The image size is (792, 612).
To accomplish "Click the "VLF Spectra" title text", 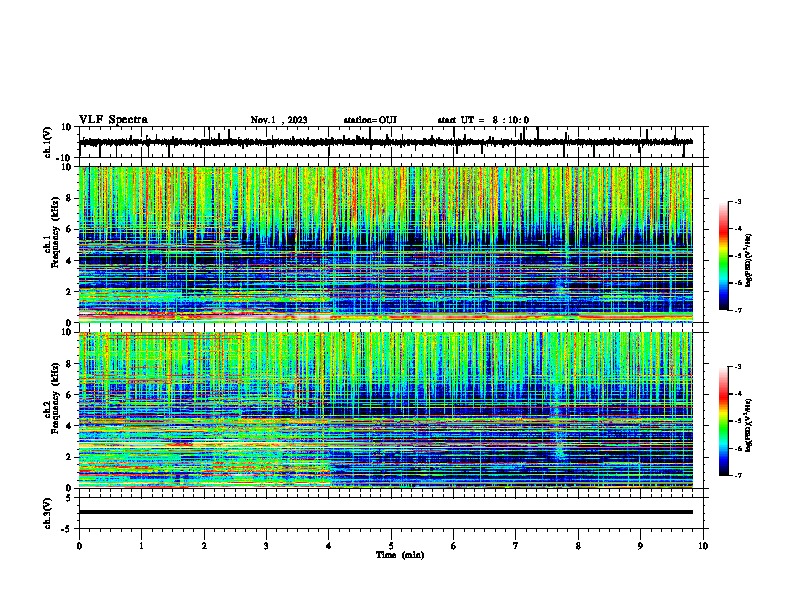I will coord(113,120).
